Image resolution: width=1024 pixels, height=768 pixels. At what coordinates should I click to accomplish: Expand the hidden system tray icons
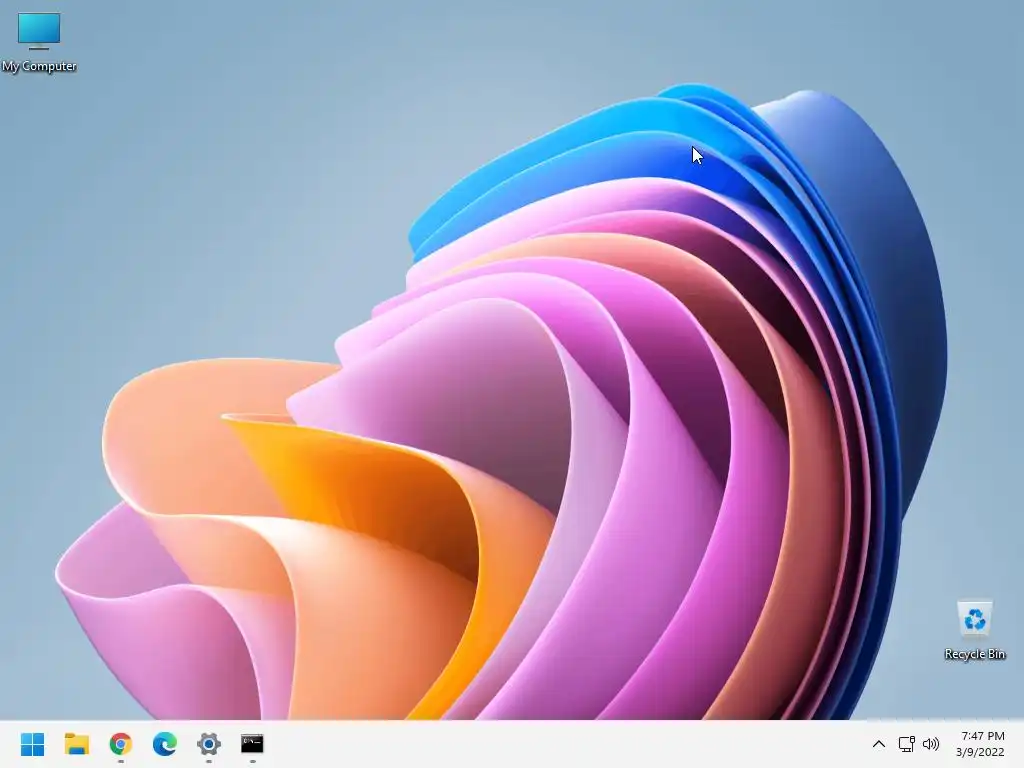point(879,744)
